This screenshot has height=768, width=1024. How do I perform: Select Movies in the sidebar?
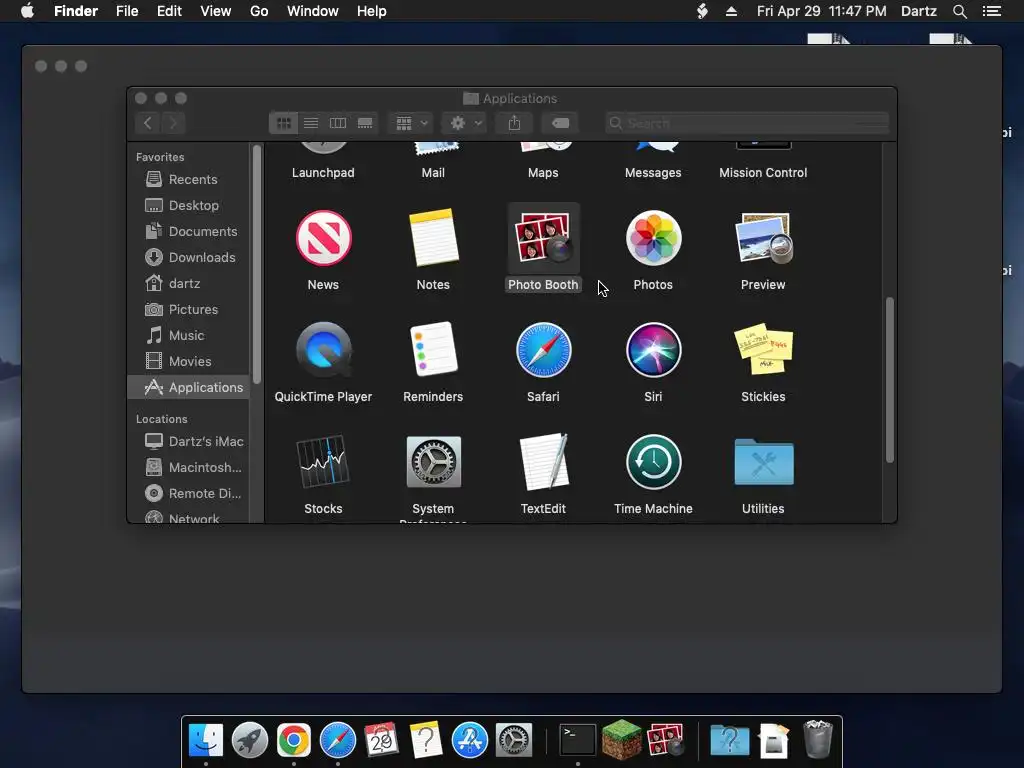[x=188, y=361]
